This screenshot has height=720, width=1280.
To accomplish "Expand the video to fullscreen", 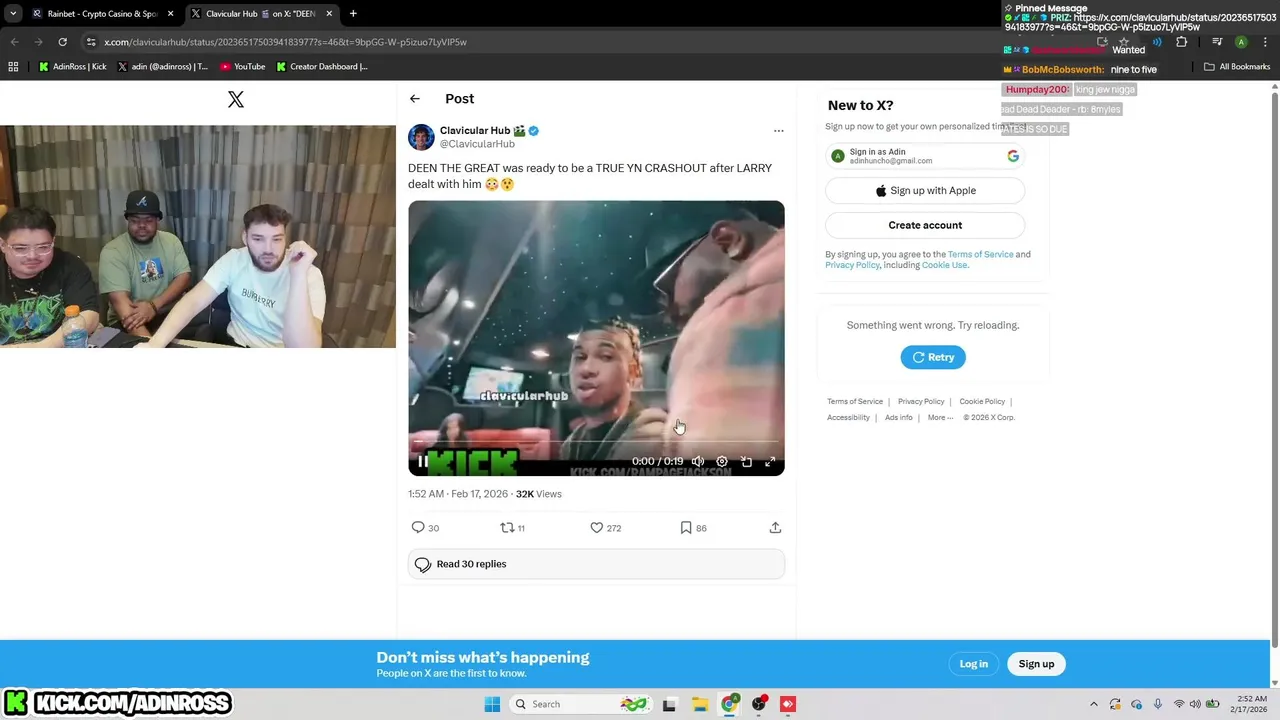I will [770, 462].
